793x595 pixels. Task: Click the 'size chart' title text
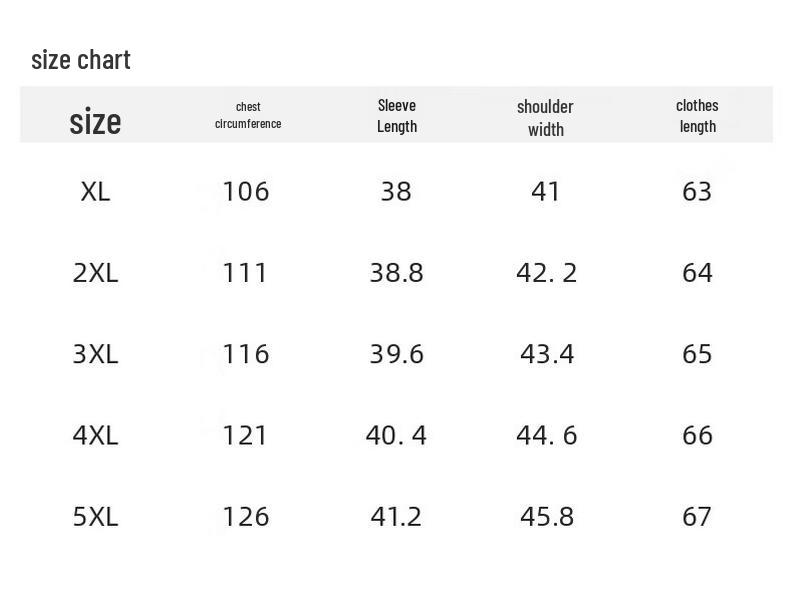(81, 60)
